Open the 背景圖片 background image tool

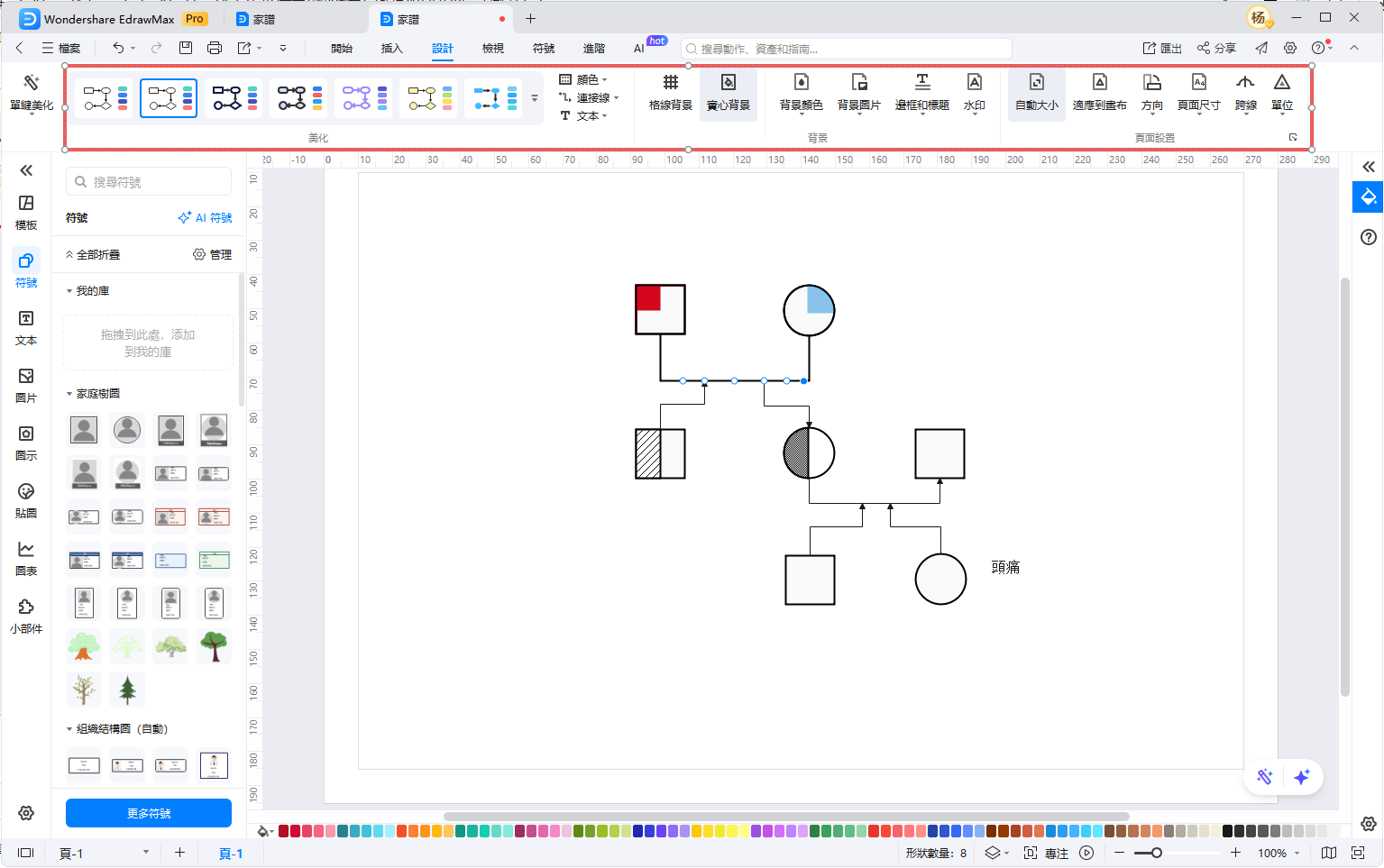pyautogui.click(x=858, y=93)
